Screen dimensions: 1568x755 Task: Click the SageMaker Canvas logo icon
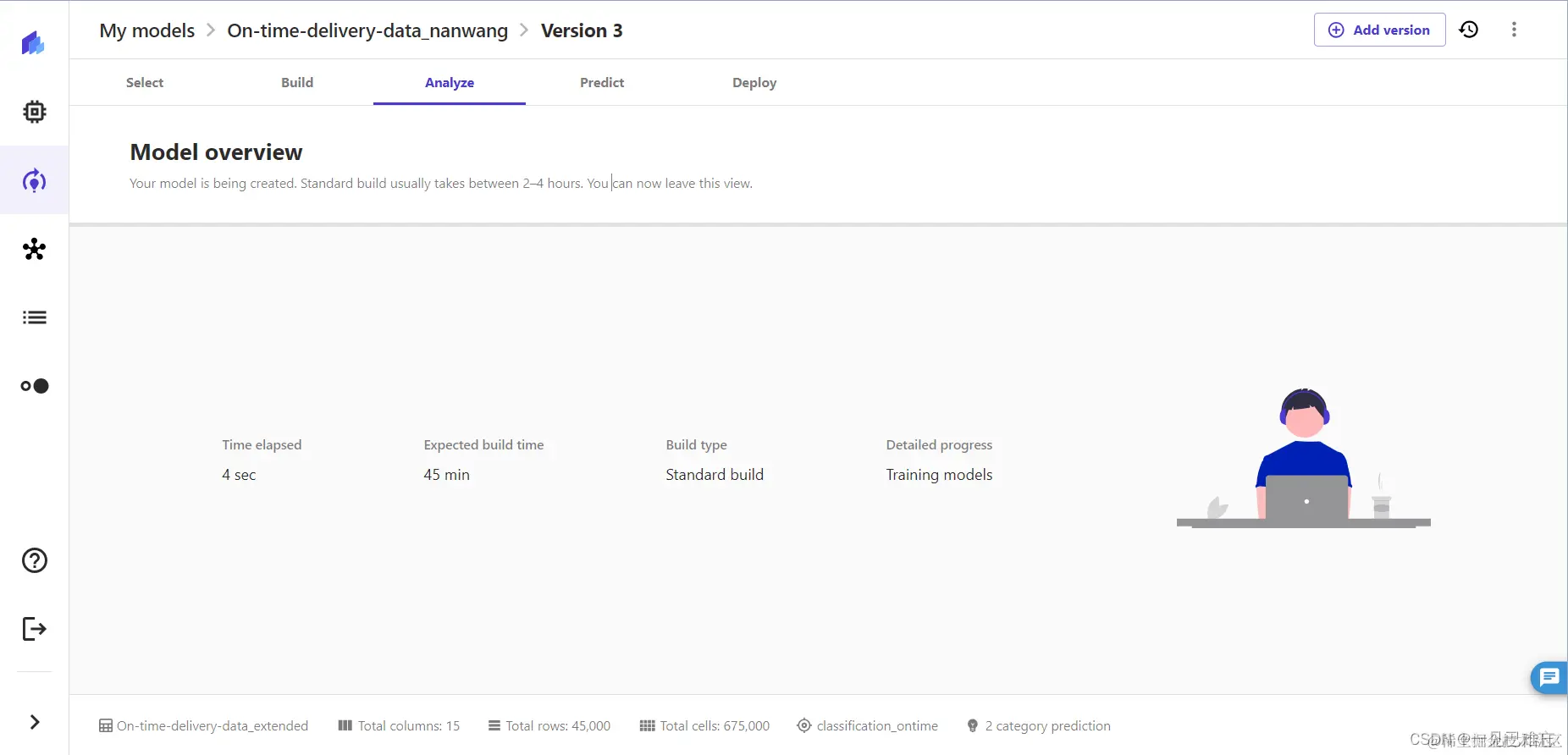[33, 43]
